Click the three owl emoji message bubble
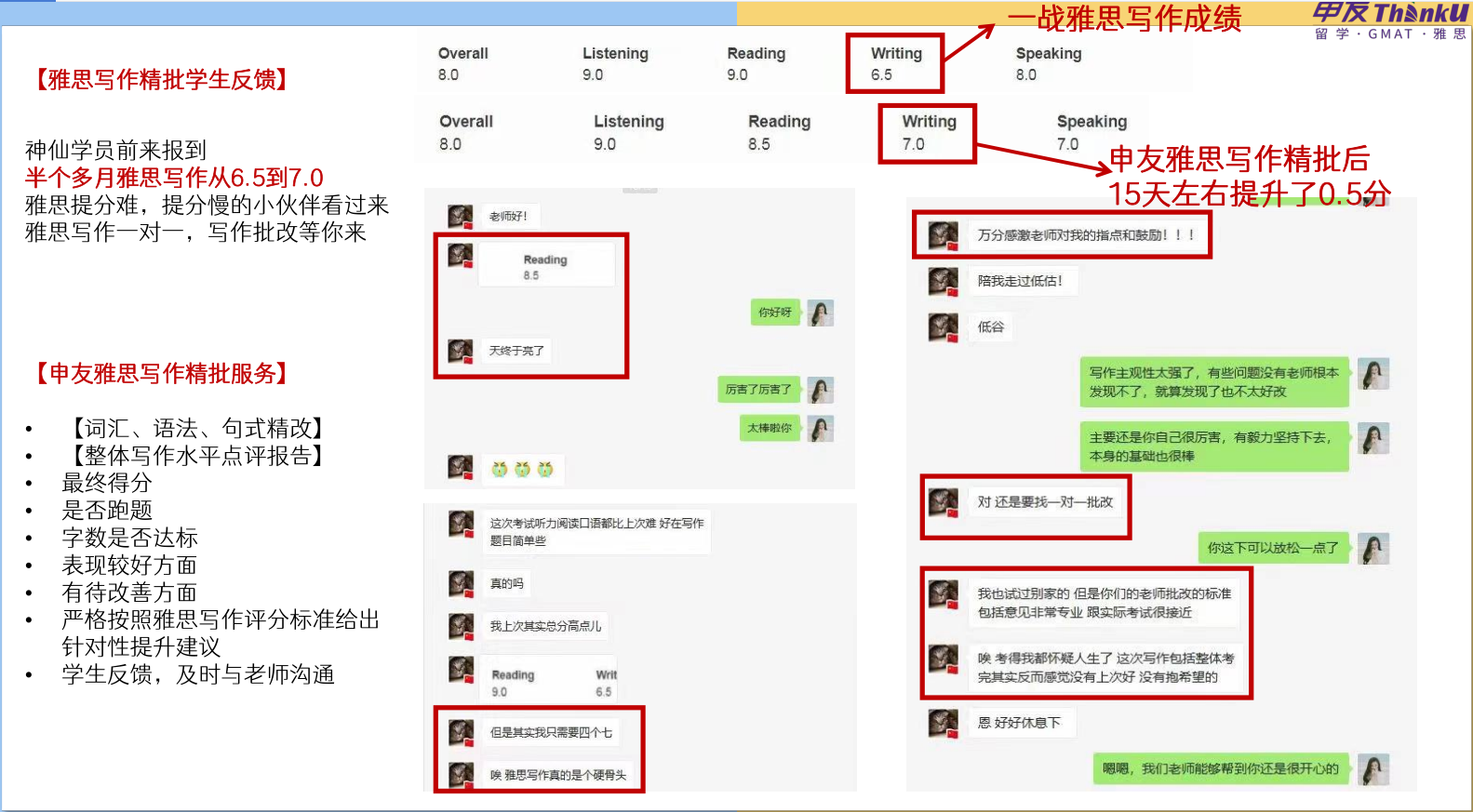The width and height of the screenshot is (1473, 812). (522, 469)
